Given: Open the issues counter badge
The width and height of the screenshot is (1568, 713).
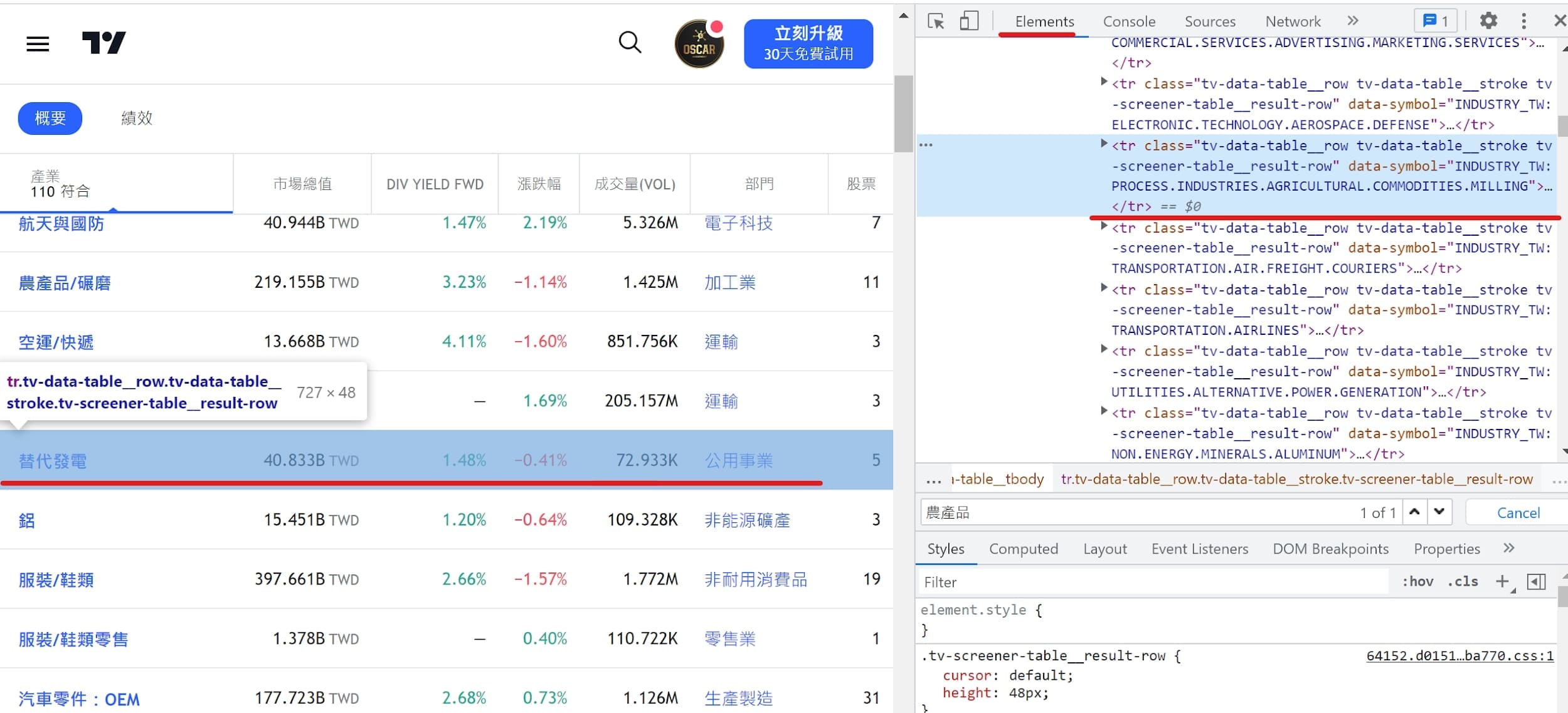Looking at the screenshot, I should click(1435, 21).
